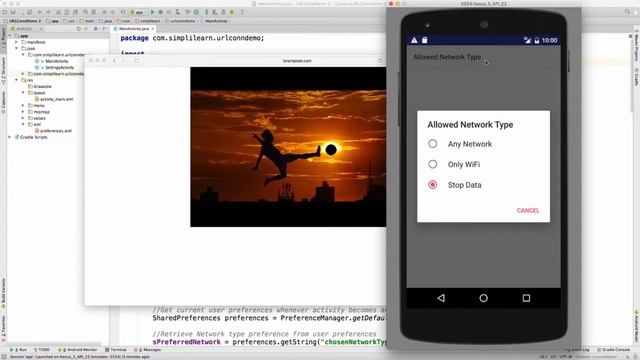Collapse the java folder node
Screen dimensions: 640x360
17,48
